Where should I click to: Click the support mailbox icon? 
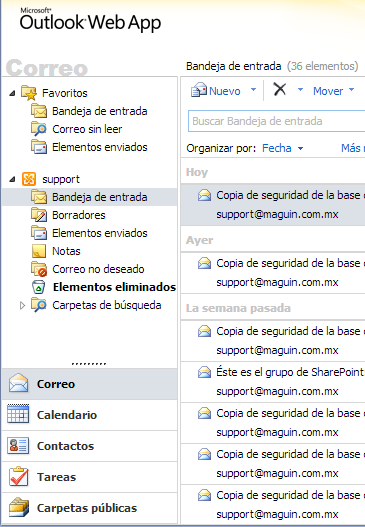[x=29, y=179]
